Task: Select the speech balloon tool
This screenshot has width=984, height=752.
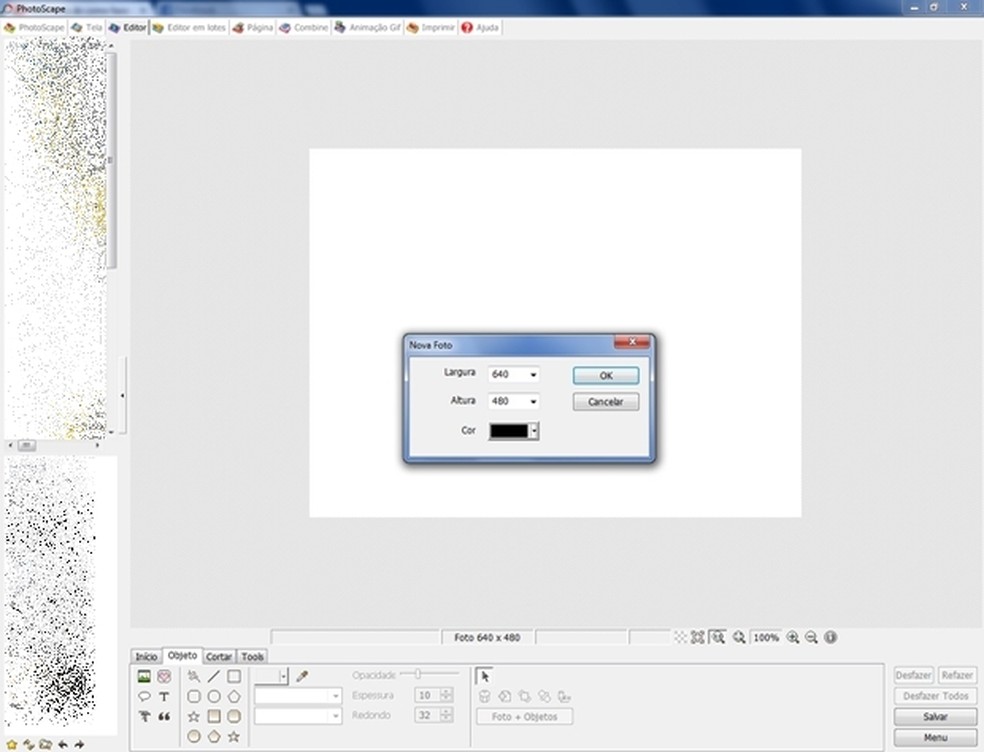Action: 144,696
